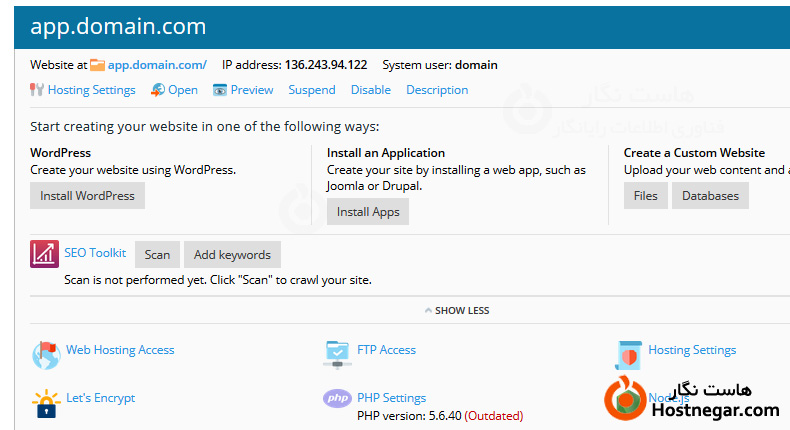Click the Add keywords button
790x430 pixels.
232,255
